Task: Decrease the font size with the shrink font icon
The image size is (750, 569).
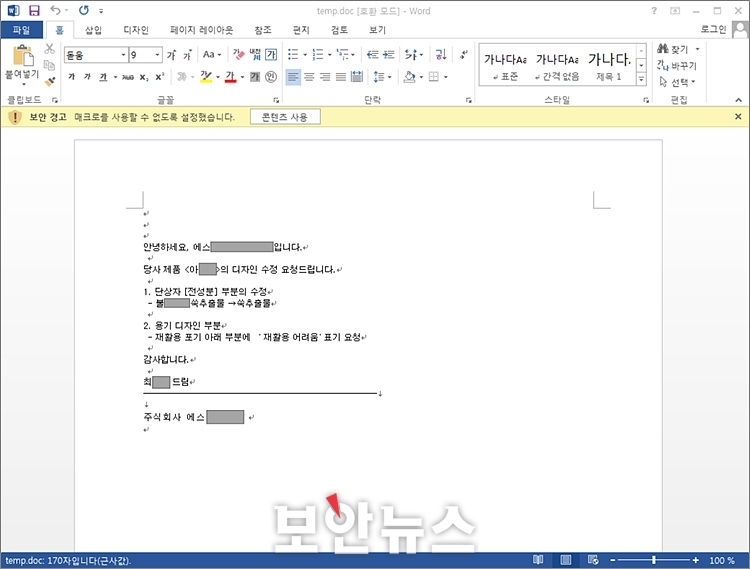Action: point(188,55)
